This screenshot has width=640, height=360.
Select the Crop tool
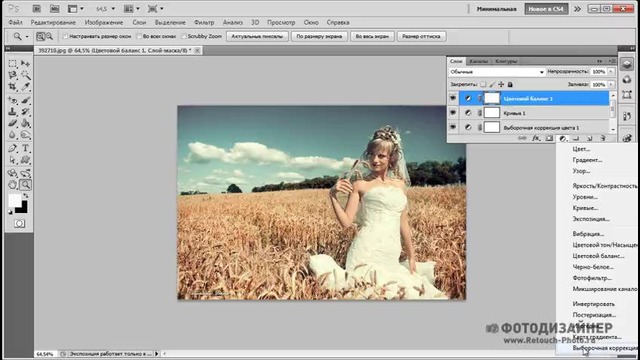coord(13,87)
